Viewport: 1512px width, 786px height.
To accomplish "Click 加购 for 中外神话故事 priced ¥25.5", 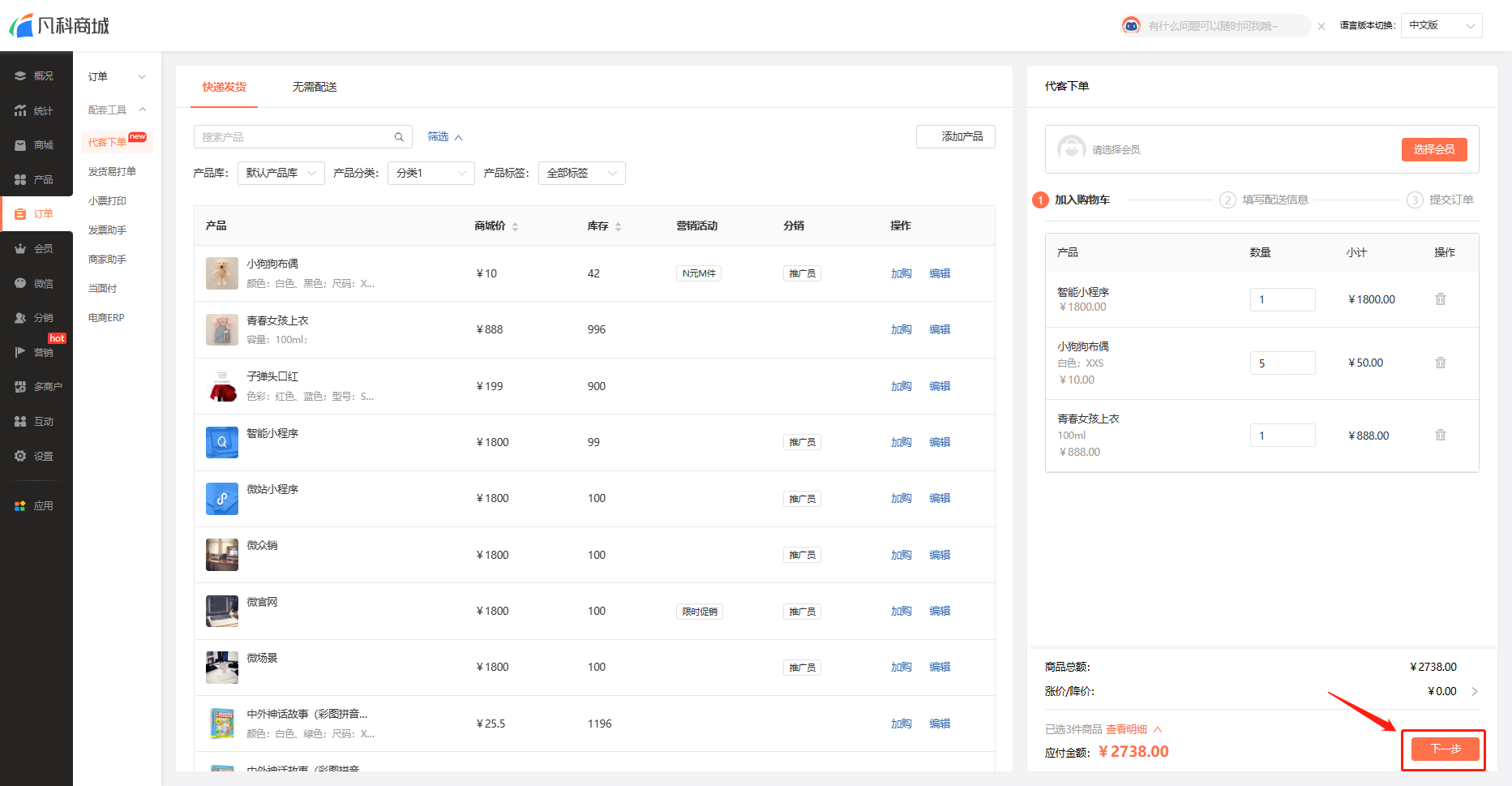I will [x=902, y=724].
